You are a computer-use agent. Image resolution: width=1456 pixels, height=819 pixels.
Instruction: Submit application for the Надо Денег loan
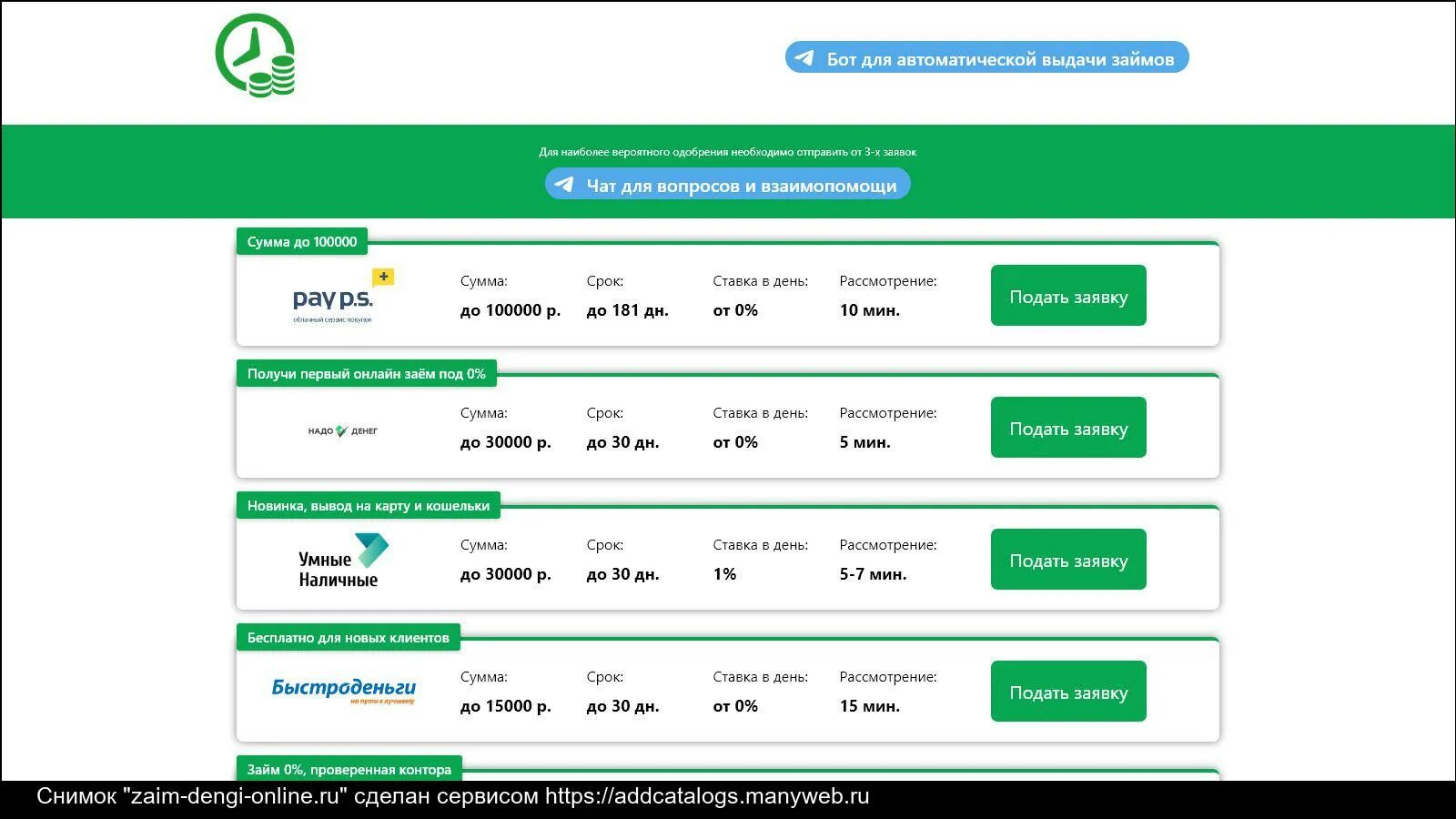1068,428
